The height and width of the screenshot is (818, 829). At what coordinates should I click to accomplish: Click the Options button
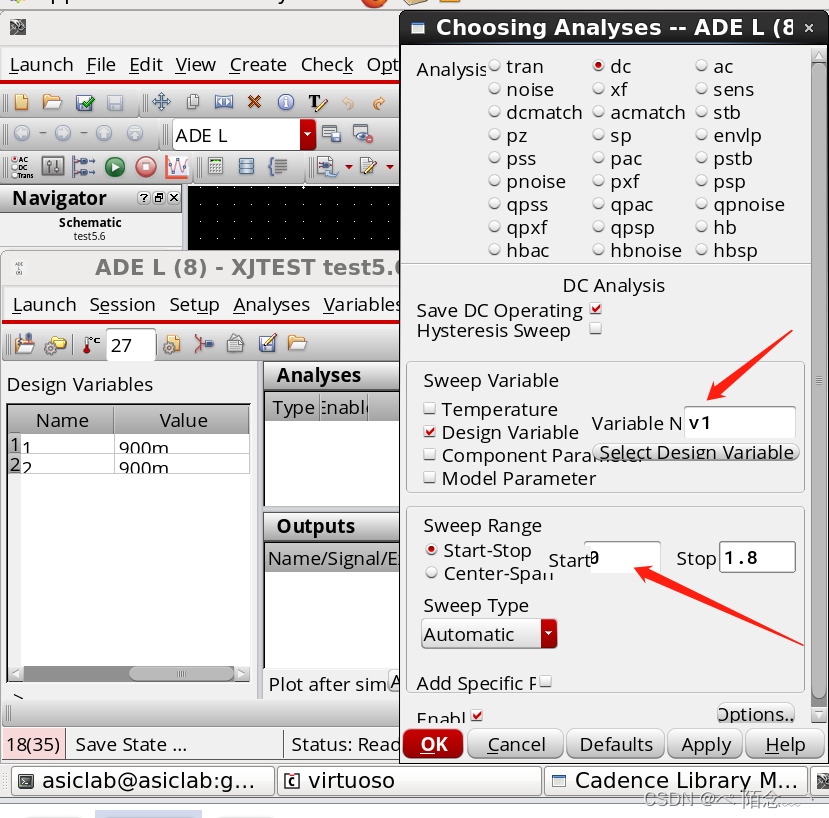[x=756, y=714]
